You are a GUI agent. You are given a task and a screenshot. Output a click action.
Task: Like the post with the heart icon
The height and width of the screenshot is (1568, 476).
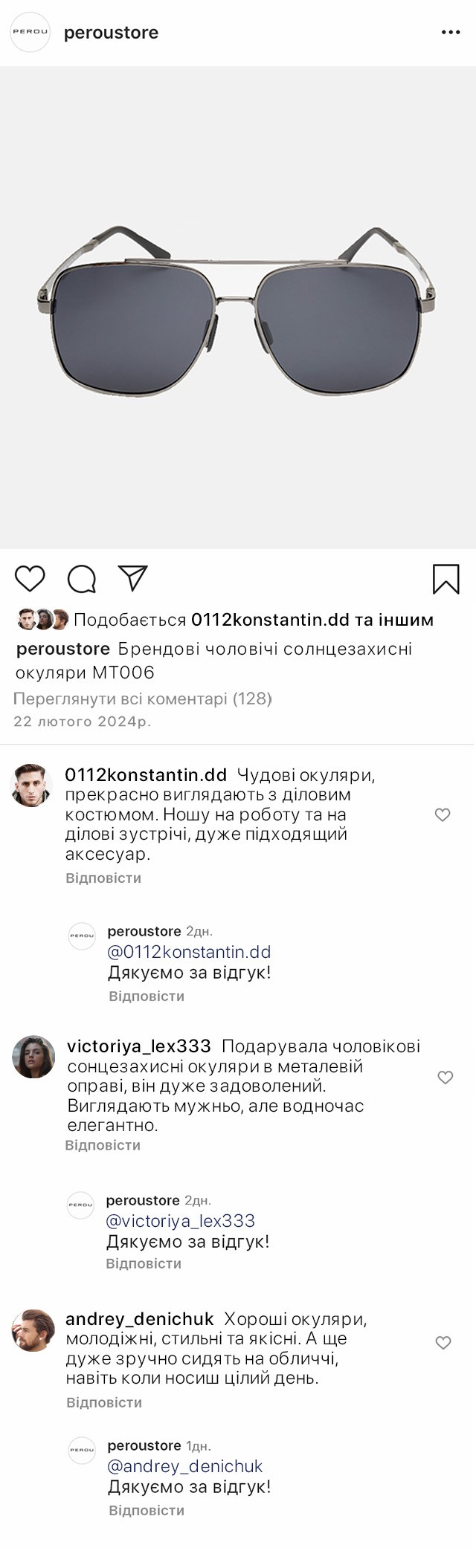pos(30,579)
